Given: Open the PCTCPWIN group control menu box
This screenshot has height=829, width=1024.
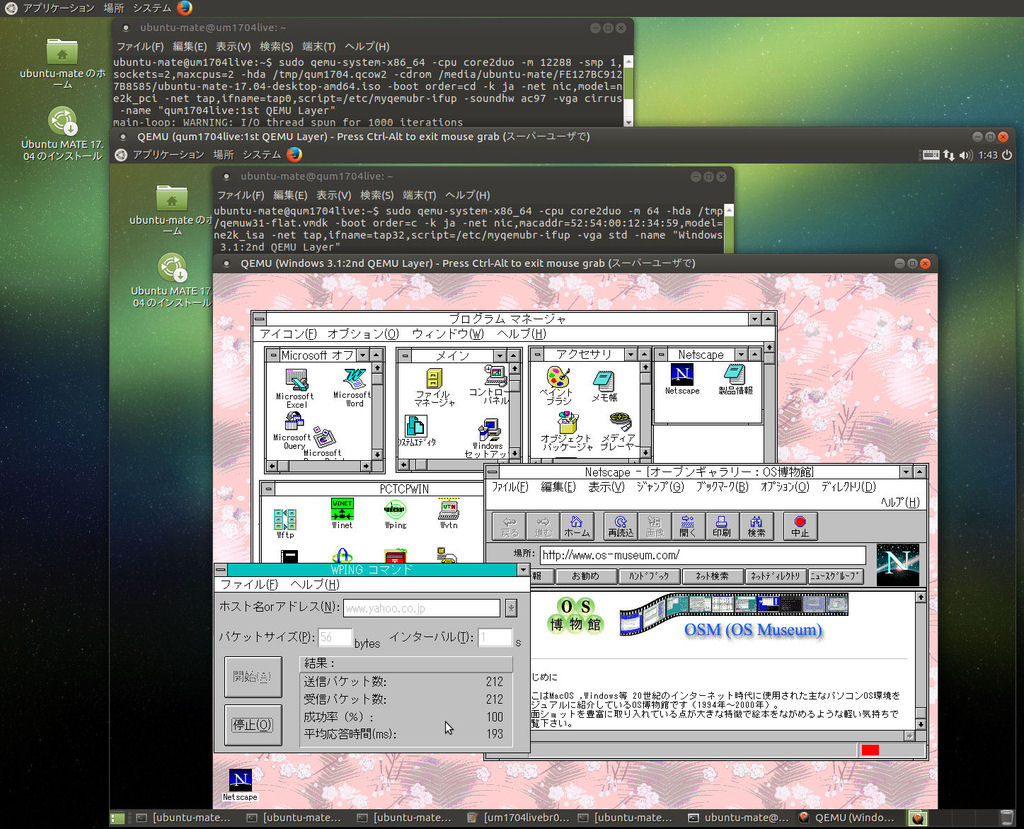Looking at the screenshot, I should (268, 488).
